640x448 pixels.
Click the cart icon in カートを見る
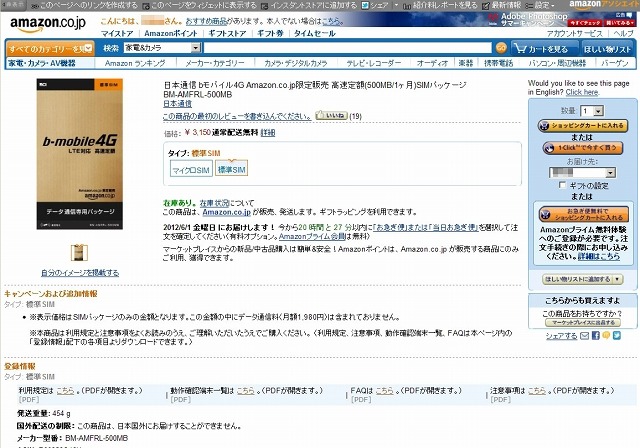click(x=520, y=49)
